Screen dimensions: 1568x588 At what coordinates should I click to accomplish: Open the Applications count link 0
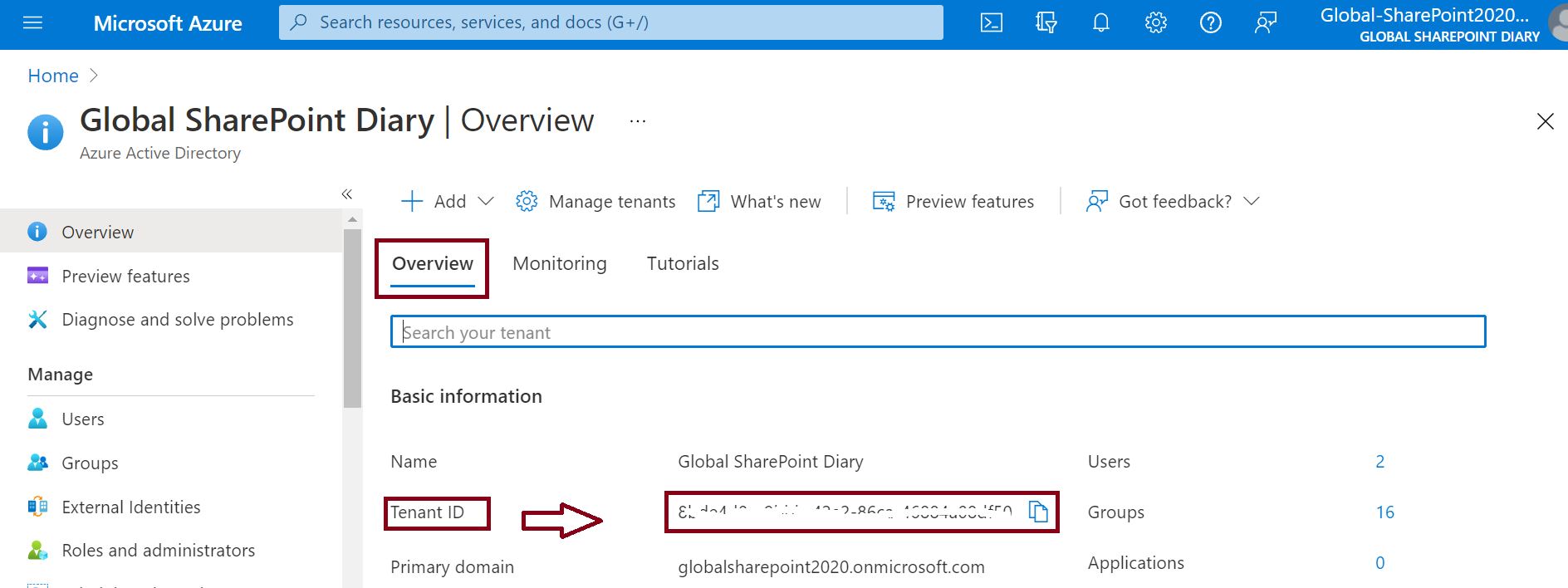pos(1380,562)
